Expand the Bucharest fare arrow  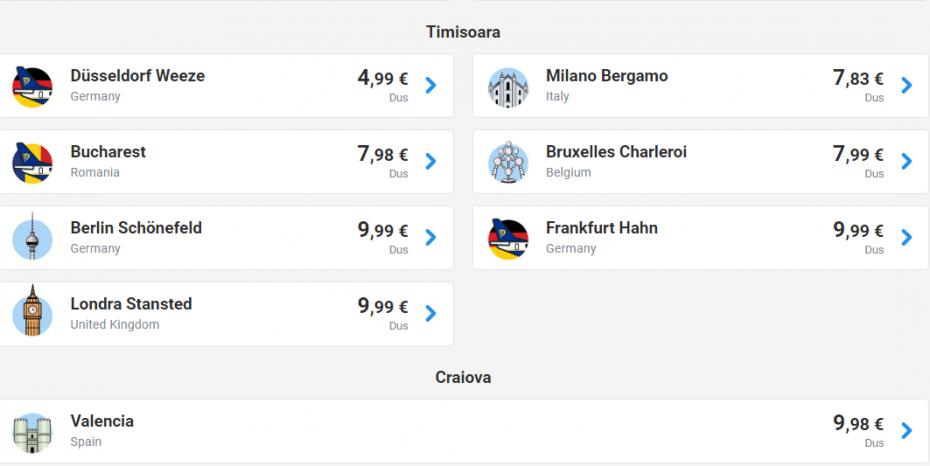coord(431,161)
